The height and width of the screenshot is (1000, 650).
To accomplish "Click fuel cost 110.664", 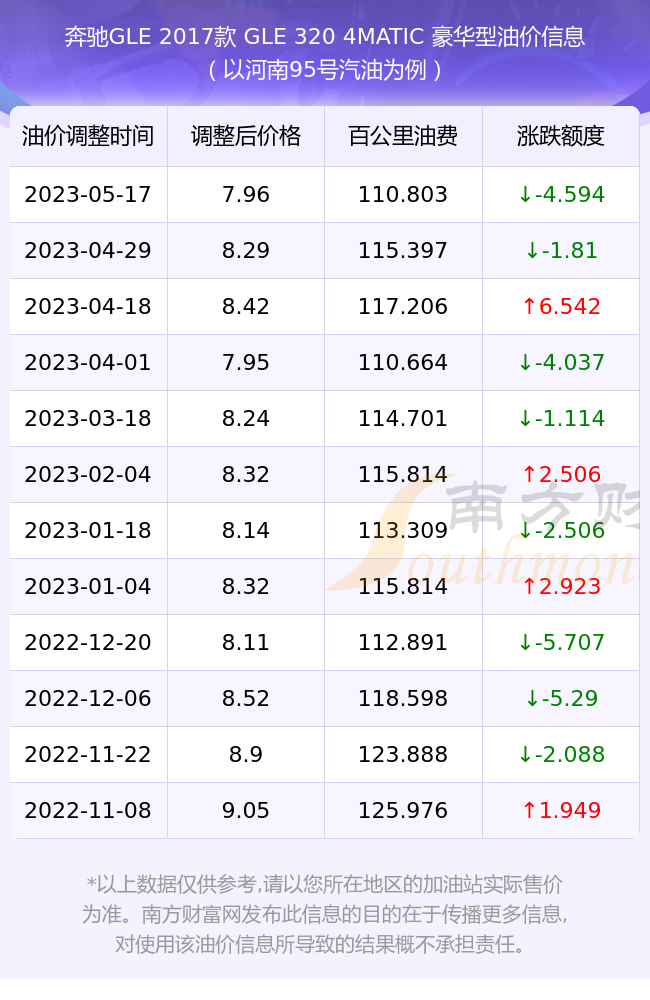I will click(403, 363).
